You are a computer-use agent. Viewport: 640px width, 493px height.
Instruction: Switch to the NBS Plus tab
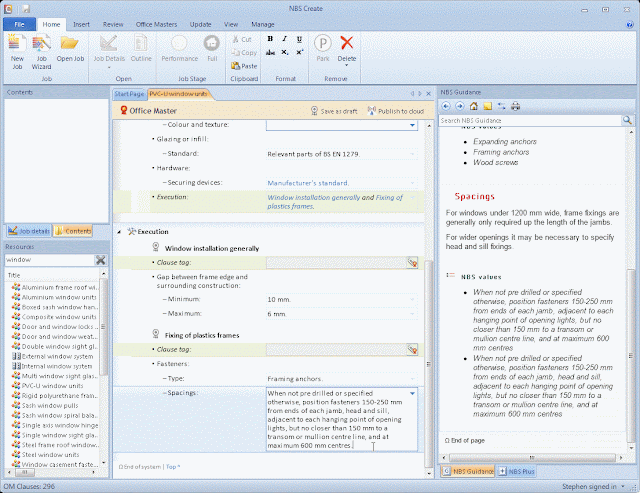pyautogui.click(x=516, y=471)
